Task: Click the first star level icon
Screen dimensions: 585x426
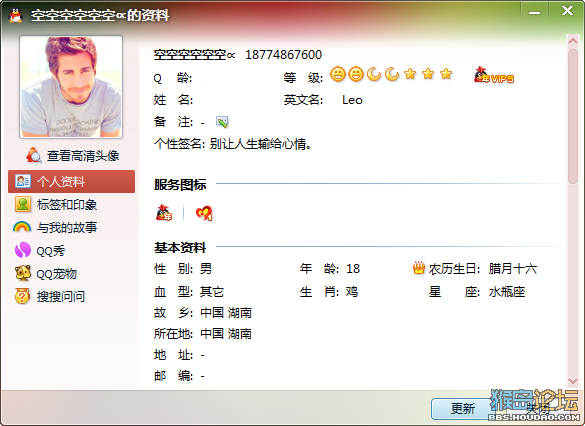Action: [x=410, y=74]
